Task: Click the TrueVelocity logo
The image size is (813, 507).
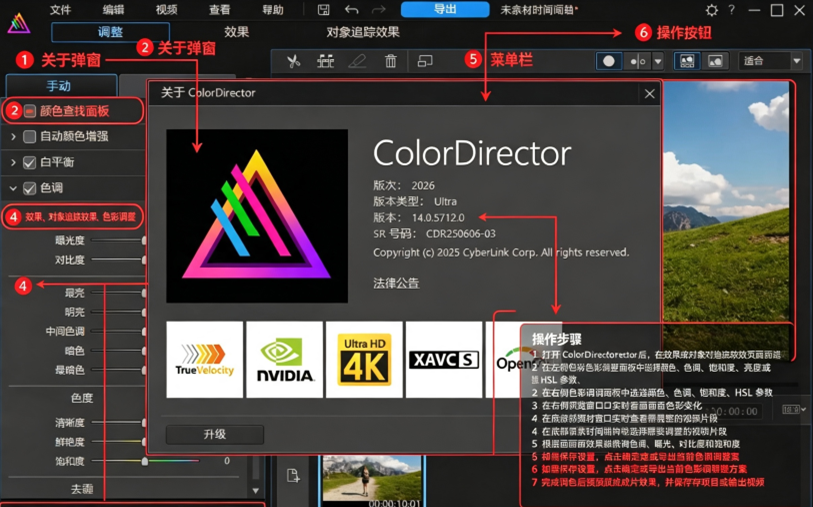Action: point(204,359)
